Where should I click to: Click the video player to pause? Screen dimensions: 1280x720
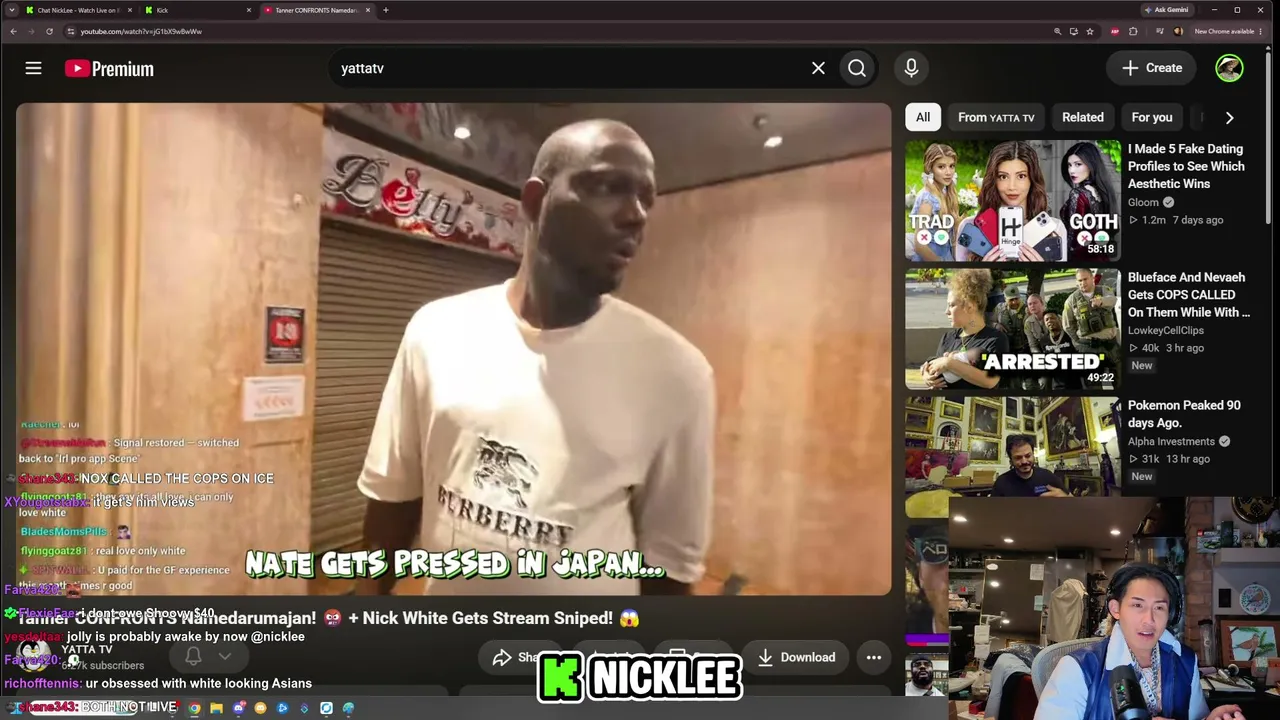pos(453,349)
